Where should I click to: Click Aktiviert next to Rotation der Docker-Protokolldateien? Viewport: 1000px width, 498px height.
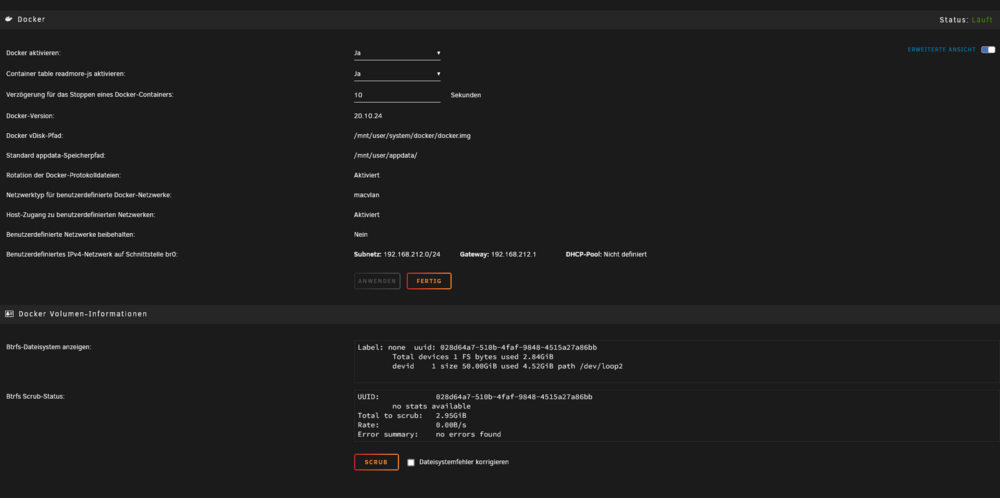pos(367,175)
